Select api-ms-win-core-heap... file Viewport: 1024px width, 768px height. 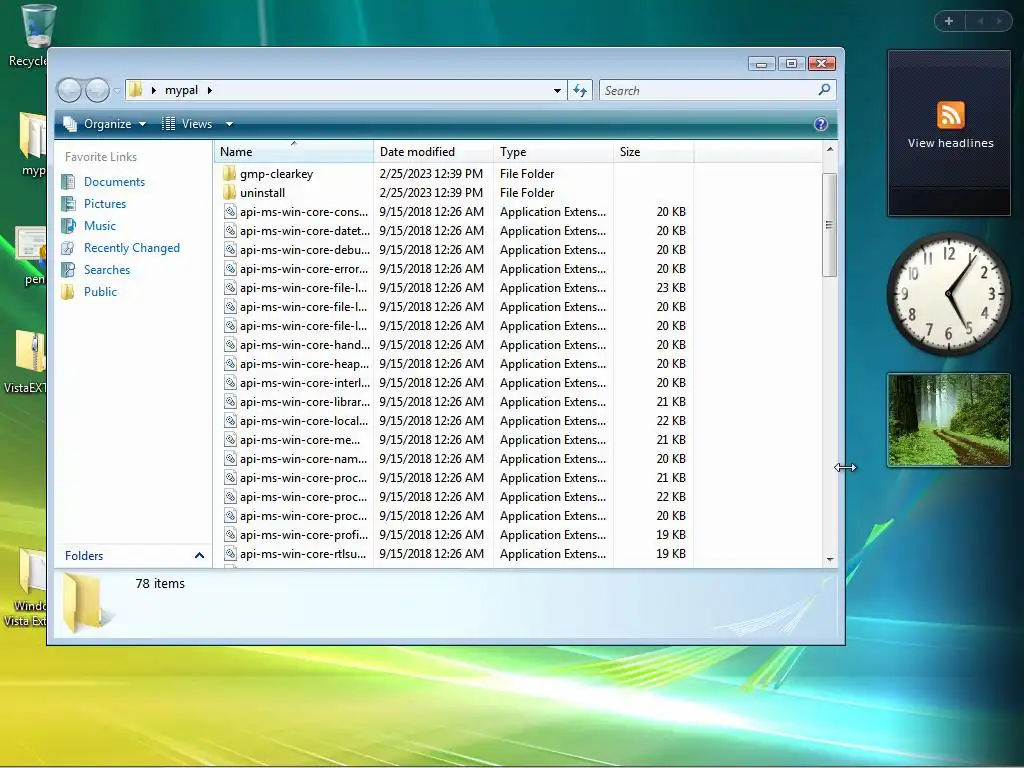[304, 364]
